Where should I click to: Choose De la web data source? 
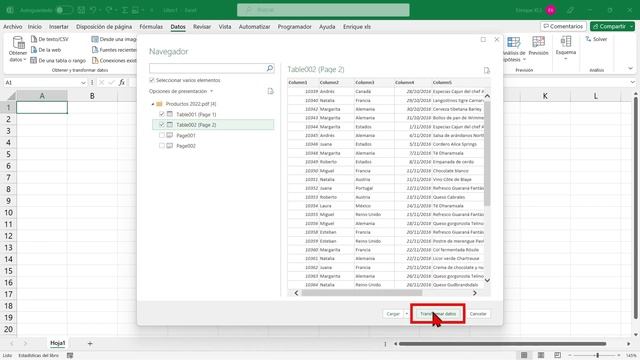pos(46,50)
